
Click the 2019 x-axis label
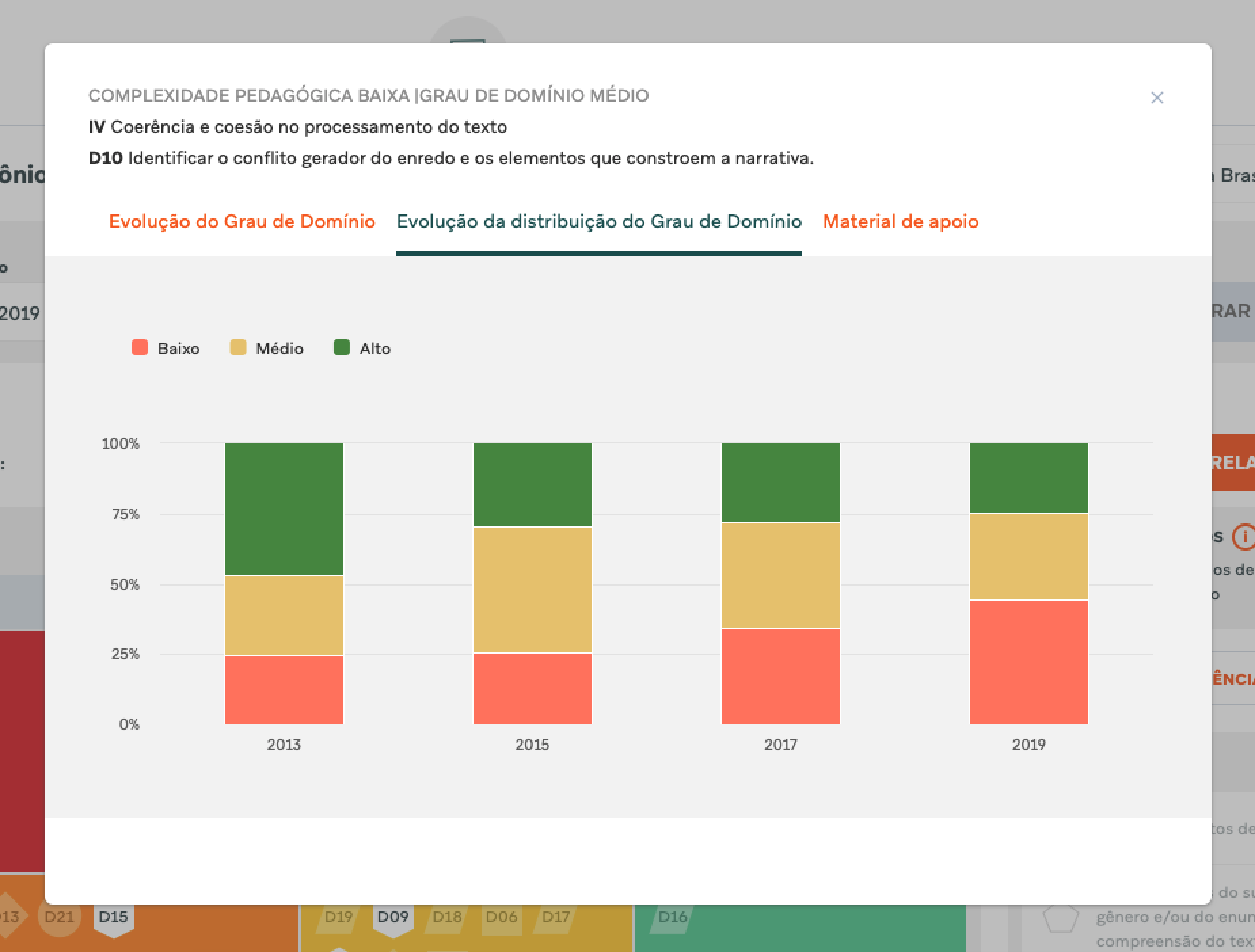(x=1028, y=745)
